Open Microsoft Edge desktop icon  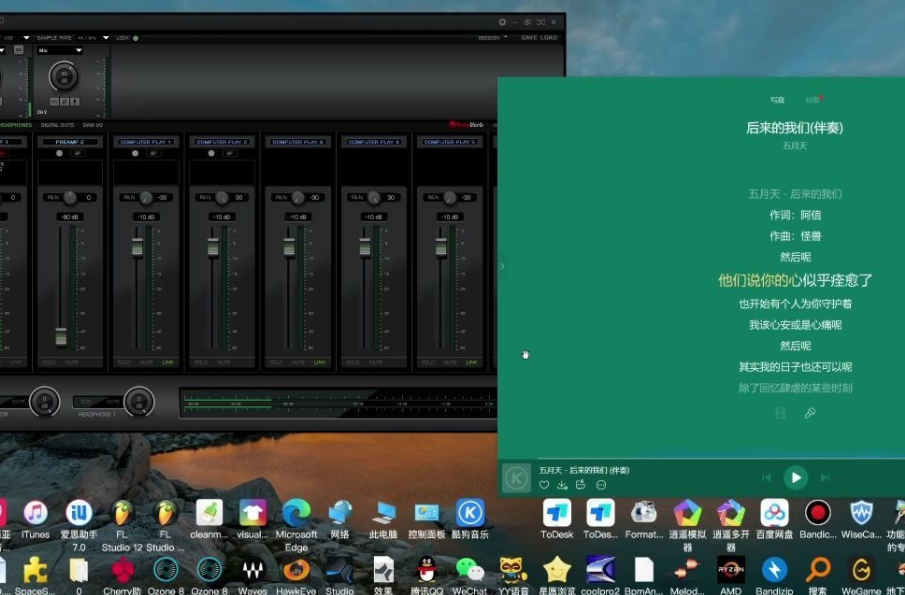coord(296,526)
